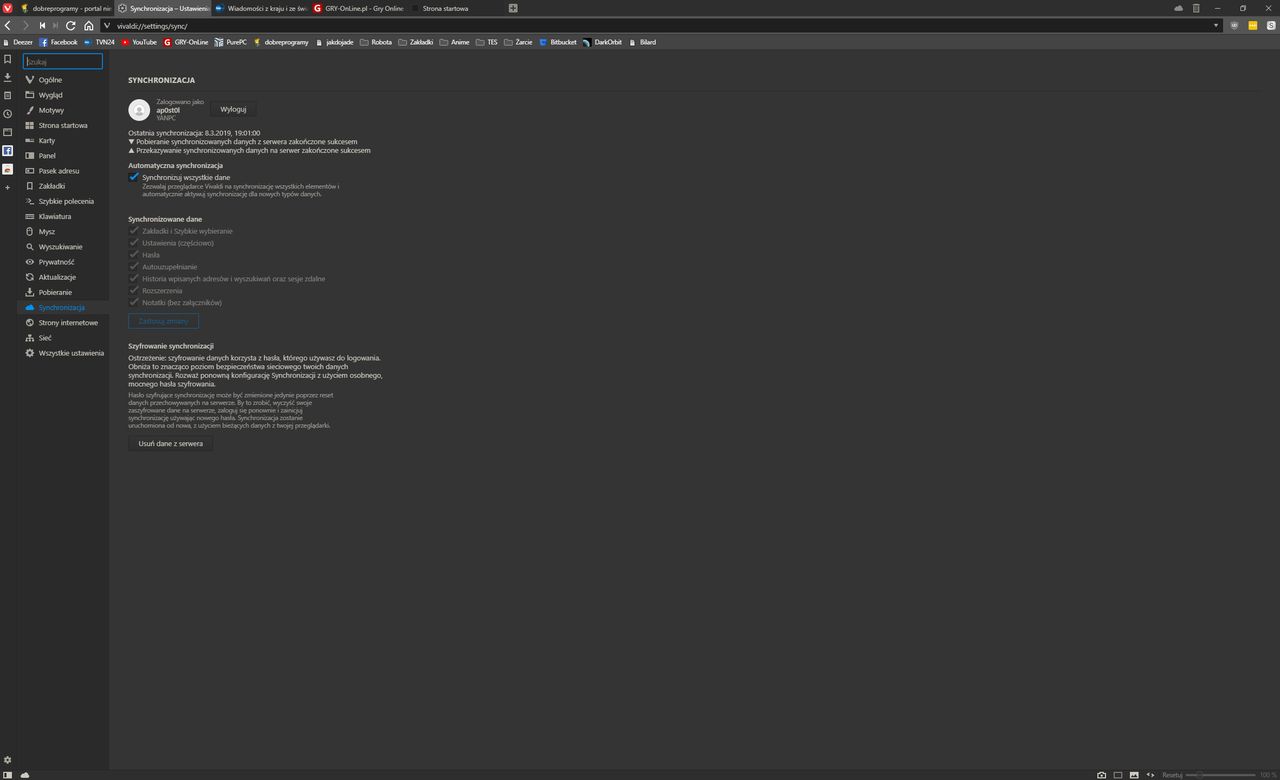Open the Deezer bookmark

pyautogui.click(x=17, y=42)
